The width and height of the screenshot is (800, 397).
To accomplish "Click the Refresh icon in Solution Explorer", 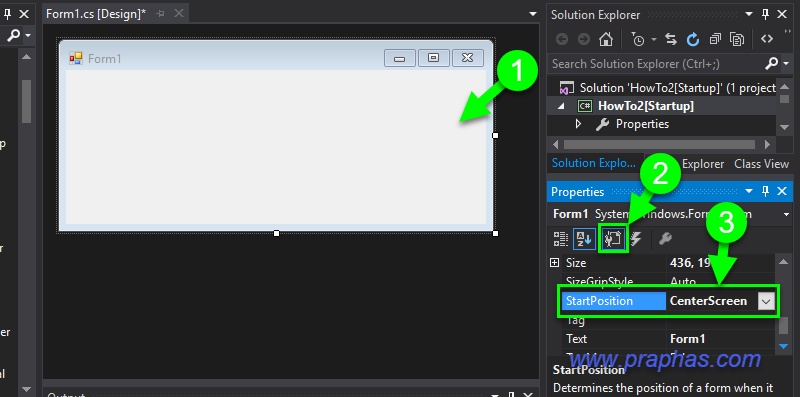I will pos(692,39).
